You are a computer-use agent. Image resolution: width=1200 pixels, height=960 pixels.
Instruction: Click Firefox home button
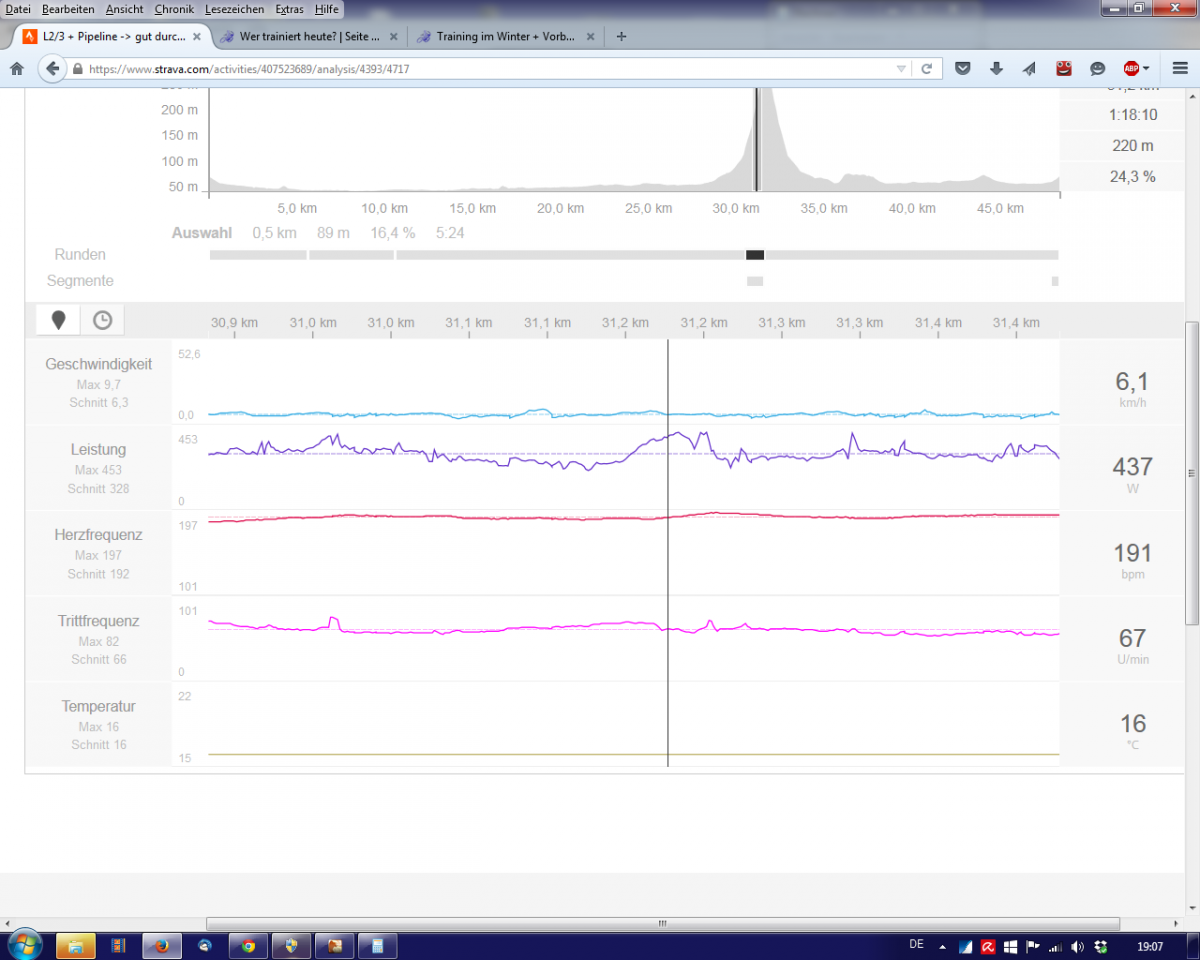click(16, 69)
